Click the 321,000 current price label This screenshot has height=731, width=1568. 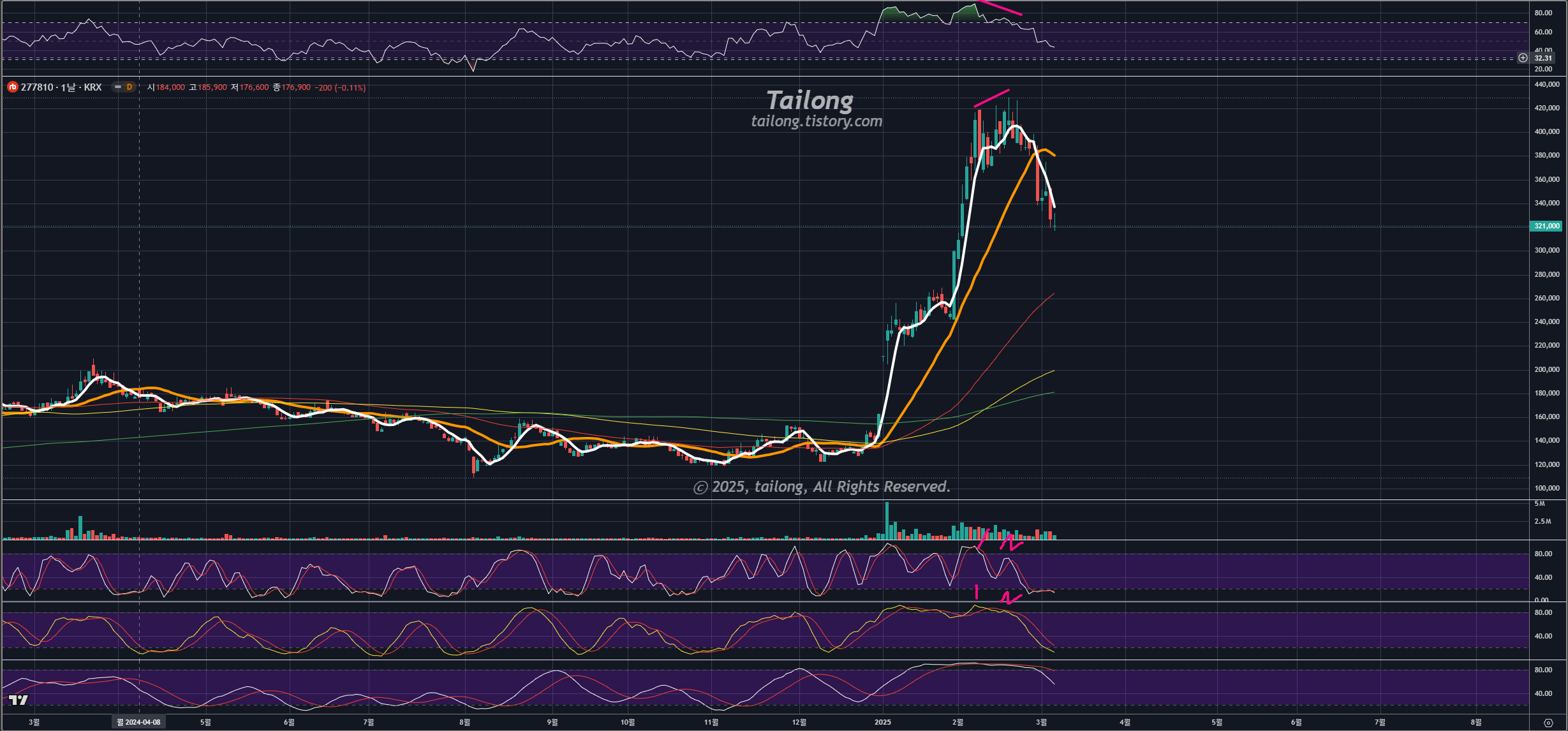1546,226
